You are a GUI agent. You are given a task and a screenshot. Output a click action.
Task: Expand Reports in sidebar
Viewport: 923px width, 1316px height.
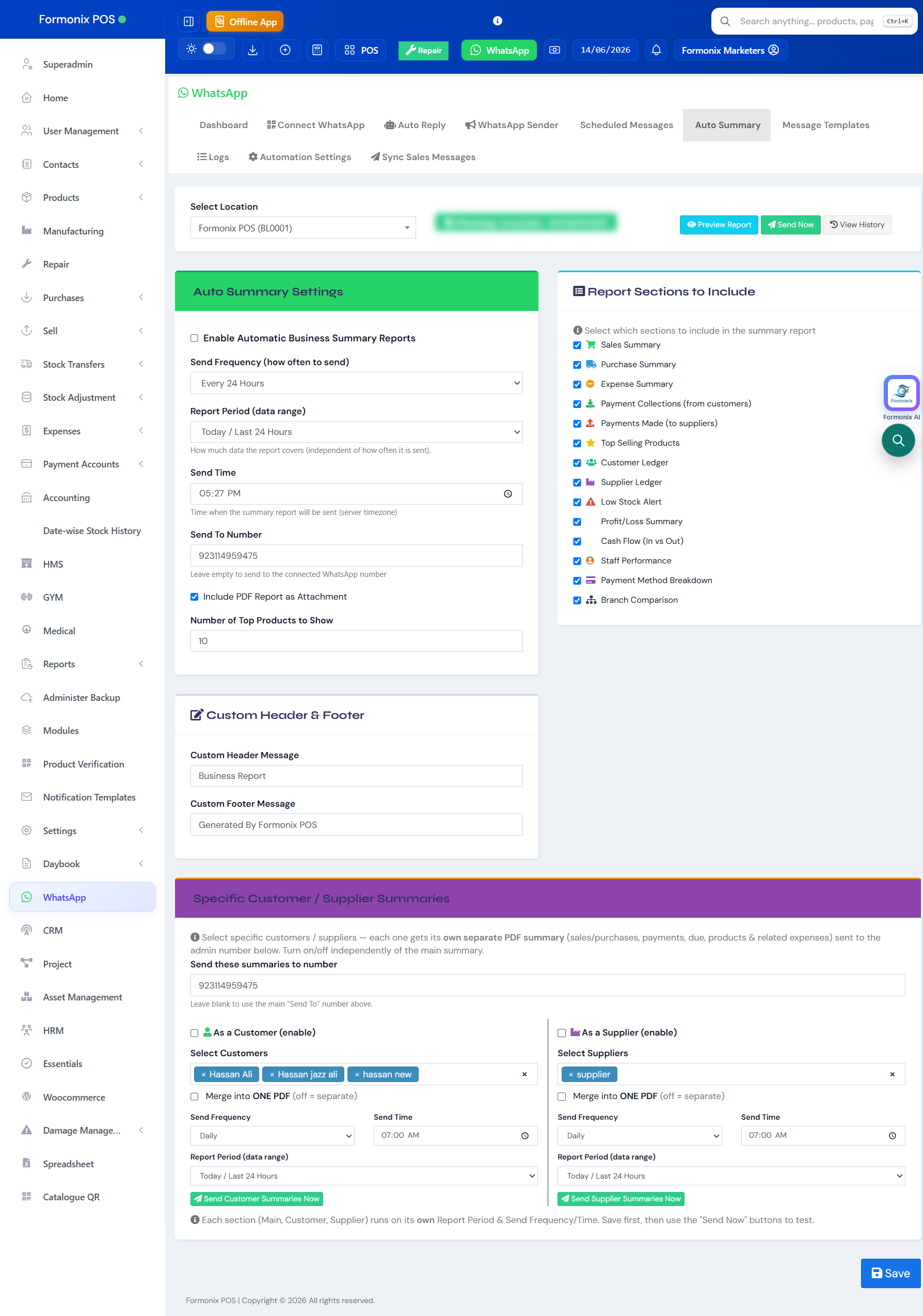pos(83,664)
